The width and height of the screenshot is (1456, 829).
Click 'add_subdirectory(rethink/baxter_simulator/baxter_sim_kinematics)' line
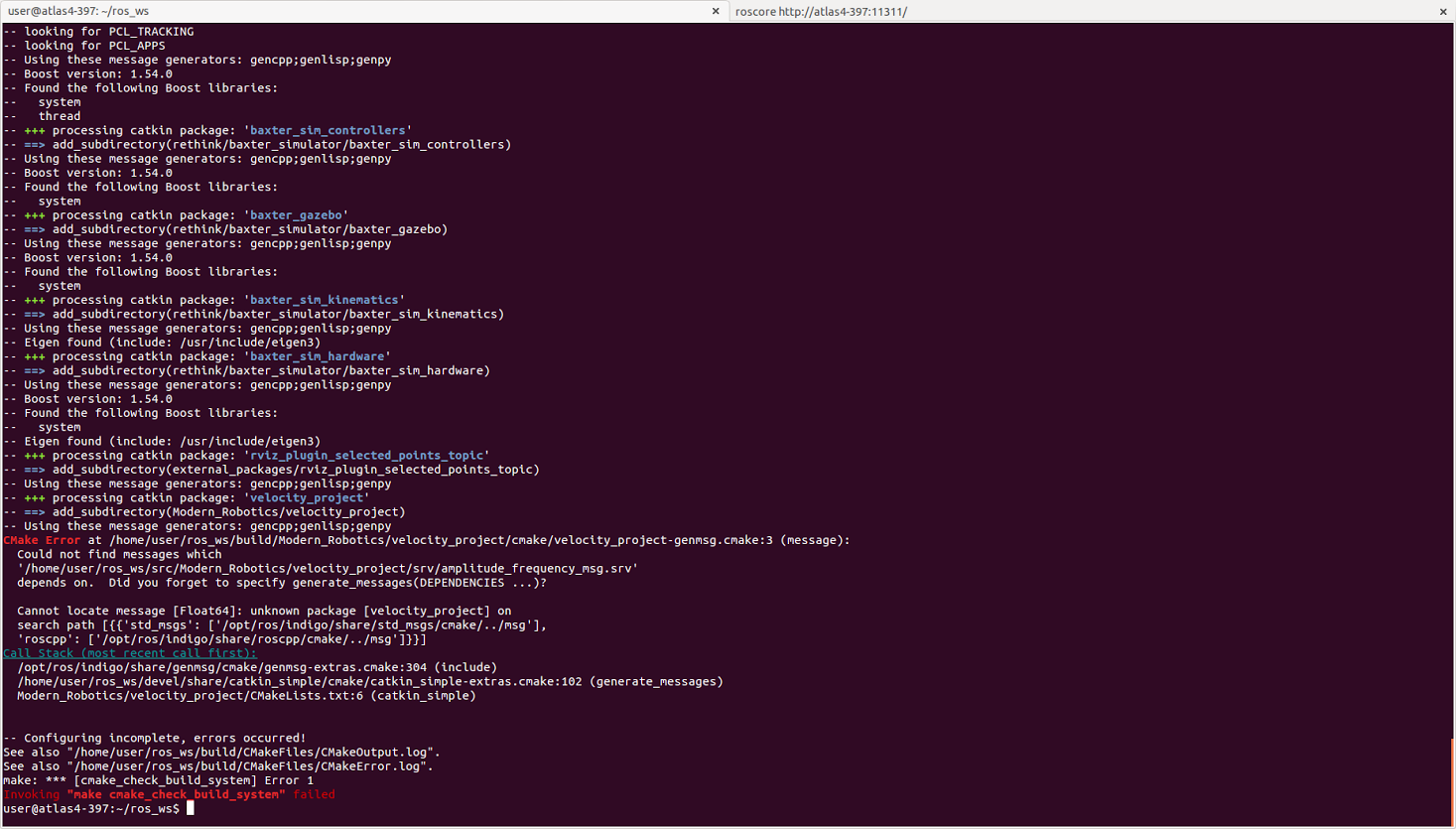click(253, 314)
